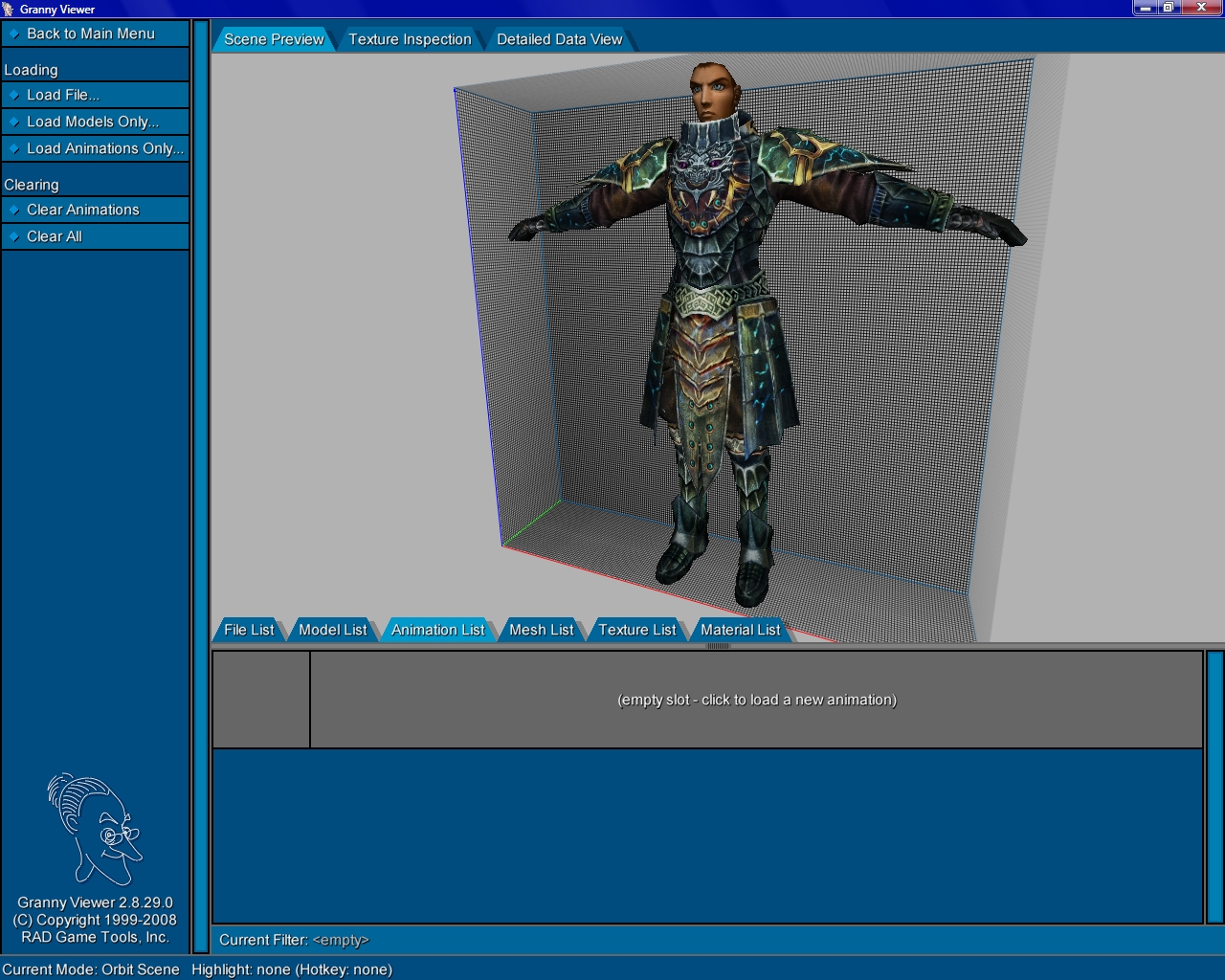Open the Mesh List tab
Viewport: 1225px width, 980px height.
pyautogui.click(x=541, y=630)
